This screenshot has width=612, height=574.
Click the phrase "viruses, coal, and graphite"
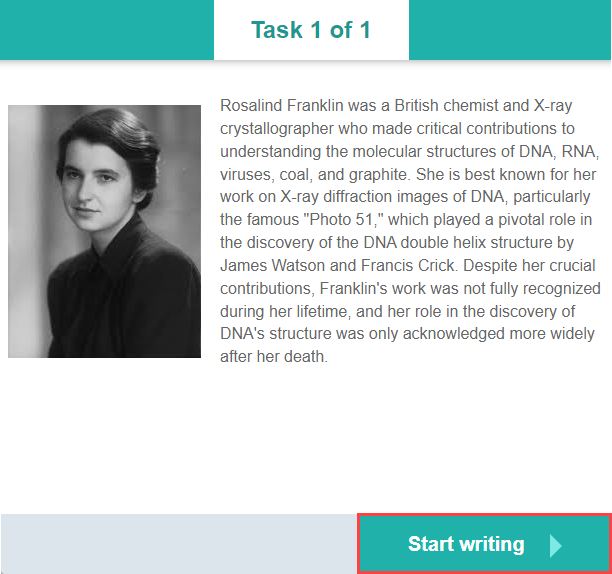point(316,174)
